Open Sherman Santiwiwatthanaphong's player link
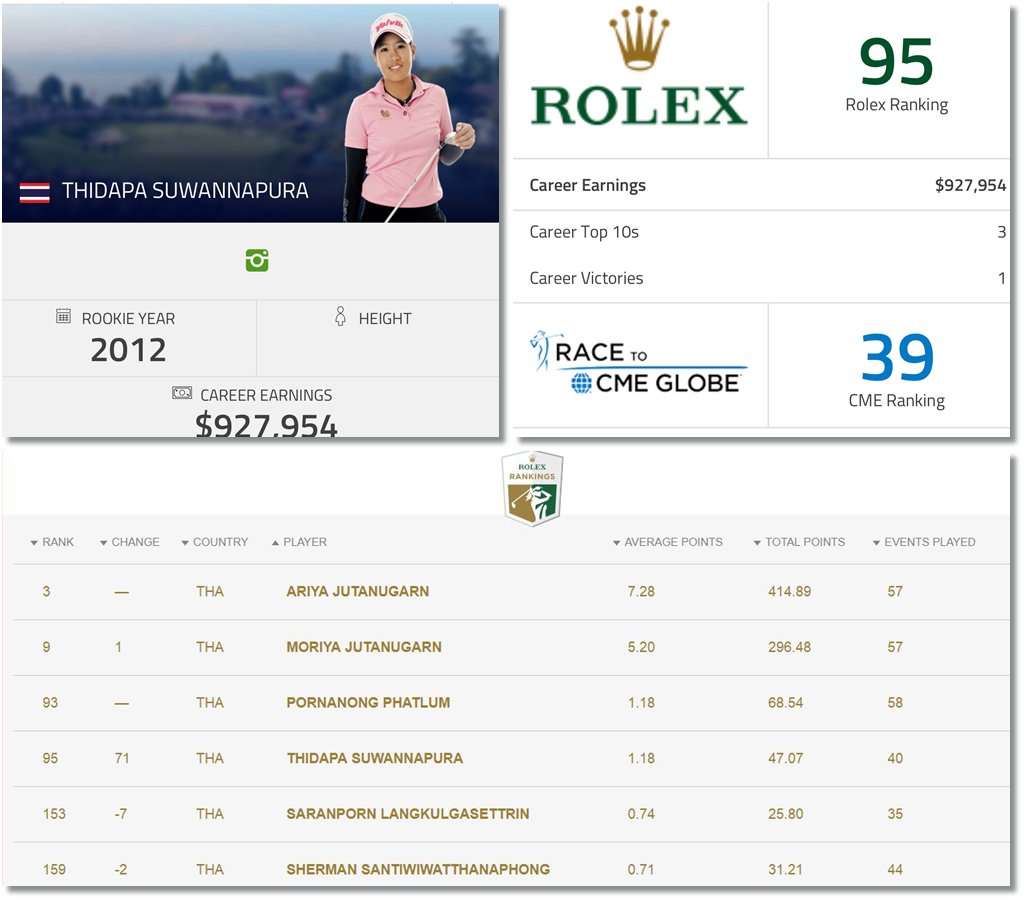 418,869
